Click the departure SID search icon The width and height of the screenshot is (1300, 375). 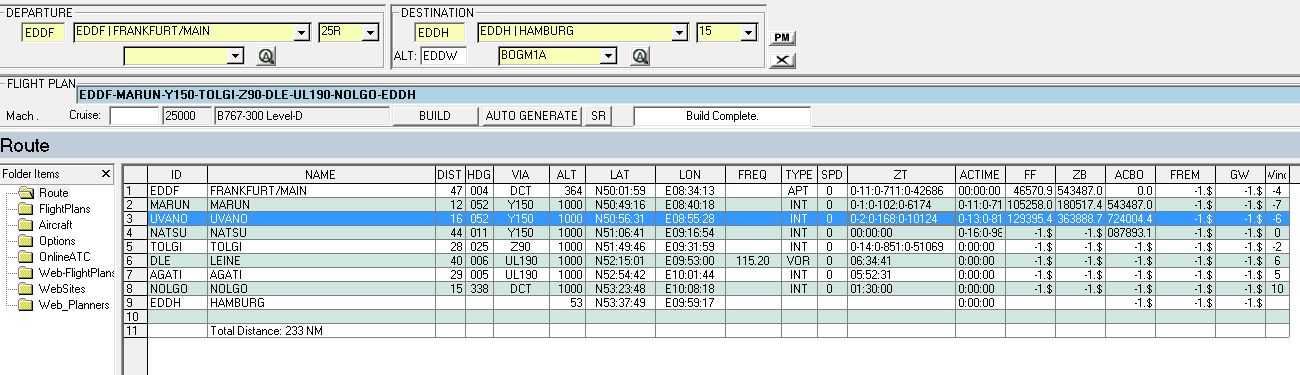tap(266, 56)
